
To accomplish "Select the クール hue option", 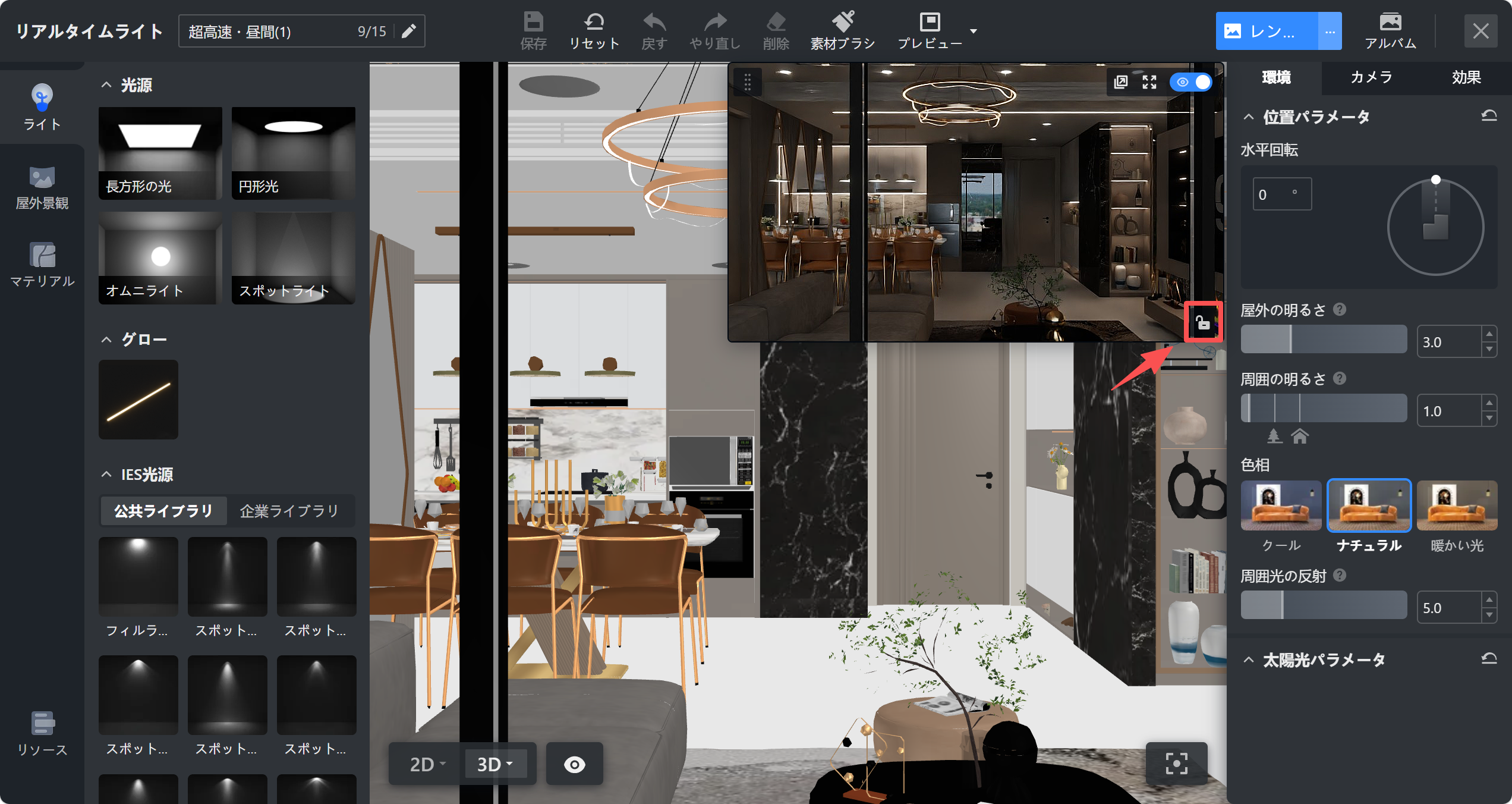I will [x=1281, y=517].
